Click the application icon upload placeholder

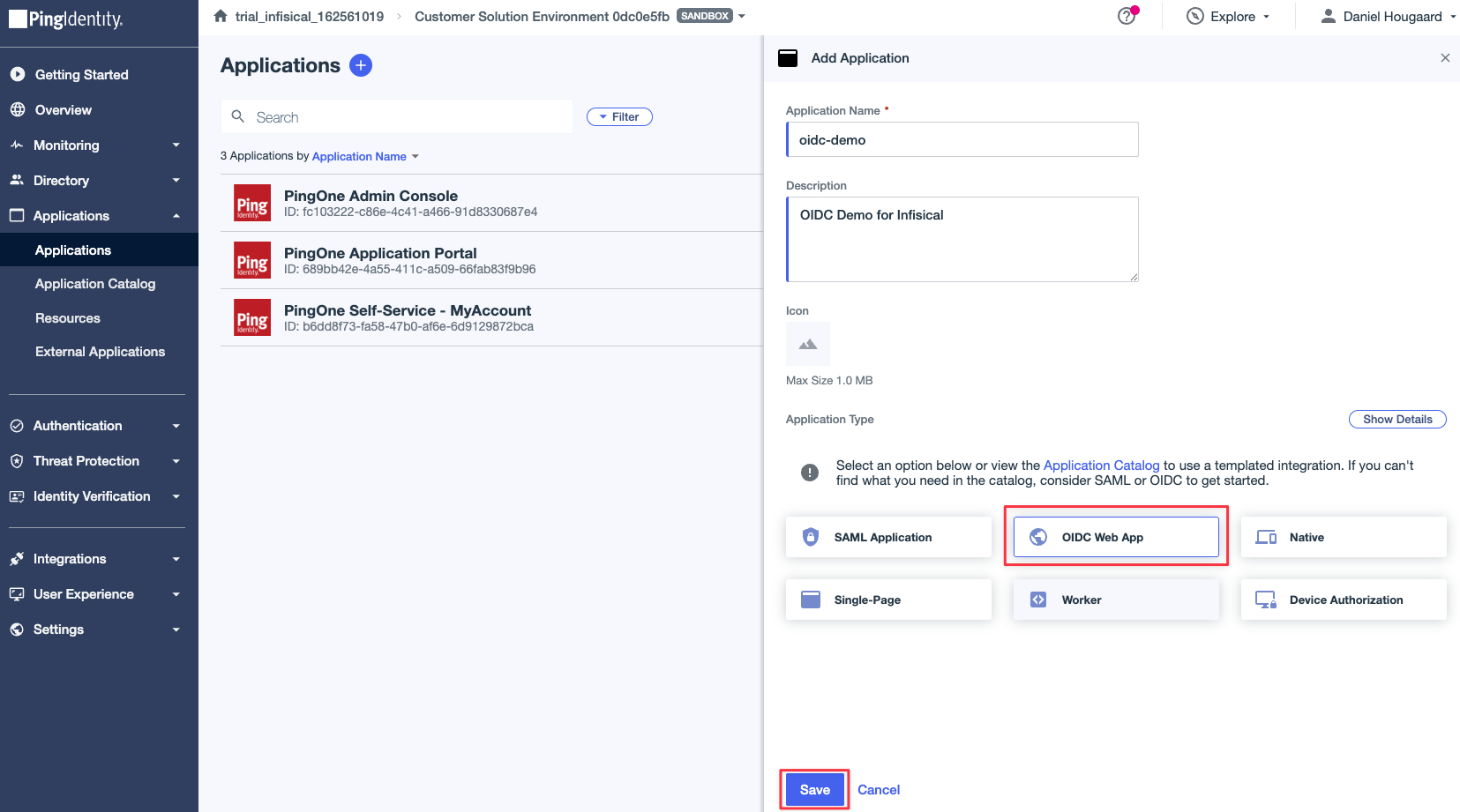[808, 344]
